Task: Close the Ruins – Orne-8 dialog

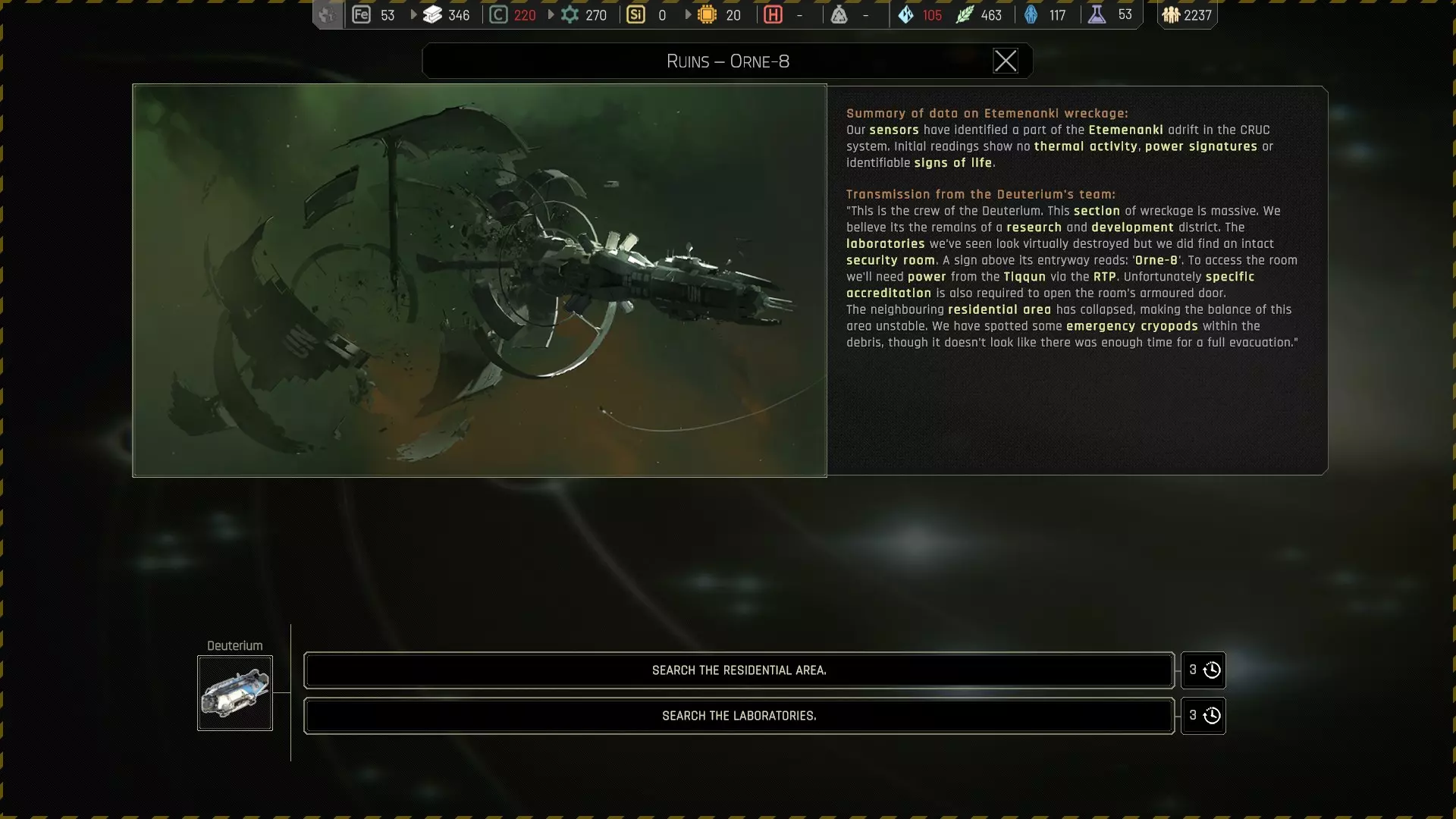Action: point(1006,61)
